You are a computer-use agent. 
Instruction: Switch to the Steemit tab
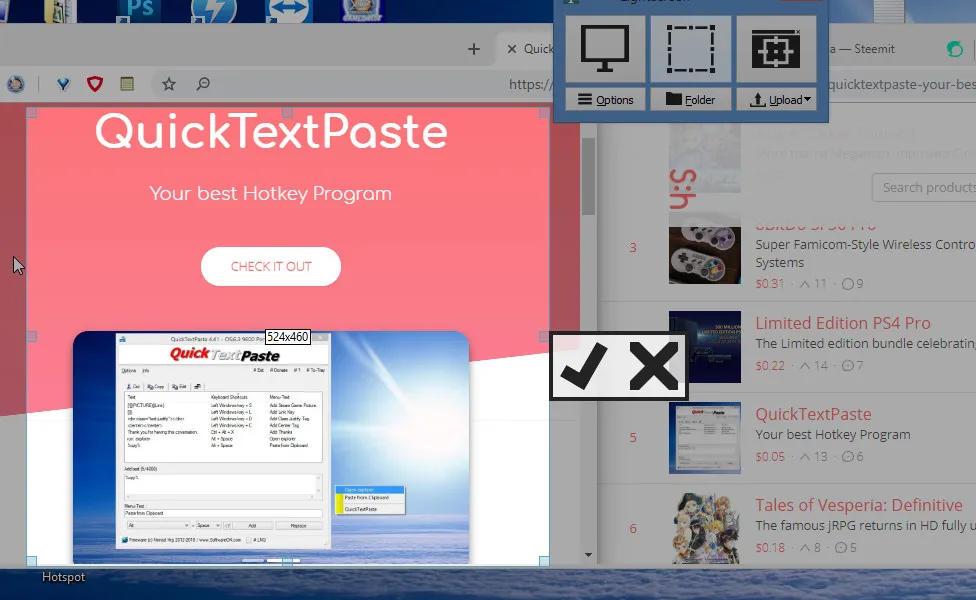(x=865, y=49)
